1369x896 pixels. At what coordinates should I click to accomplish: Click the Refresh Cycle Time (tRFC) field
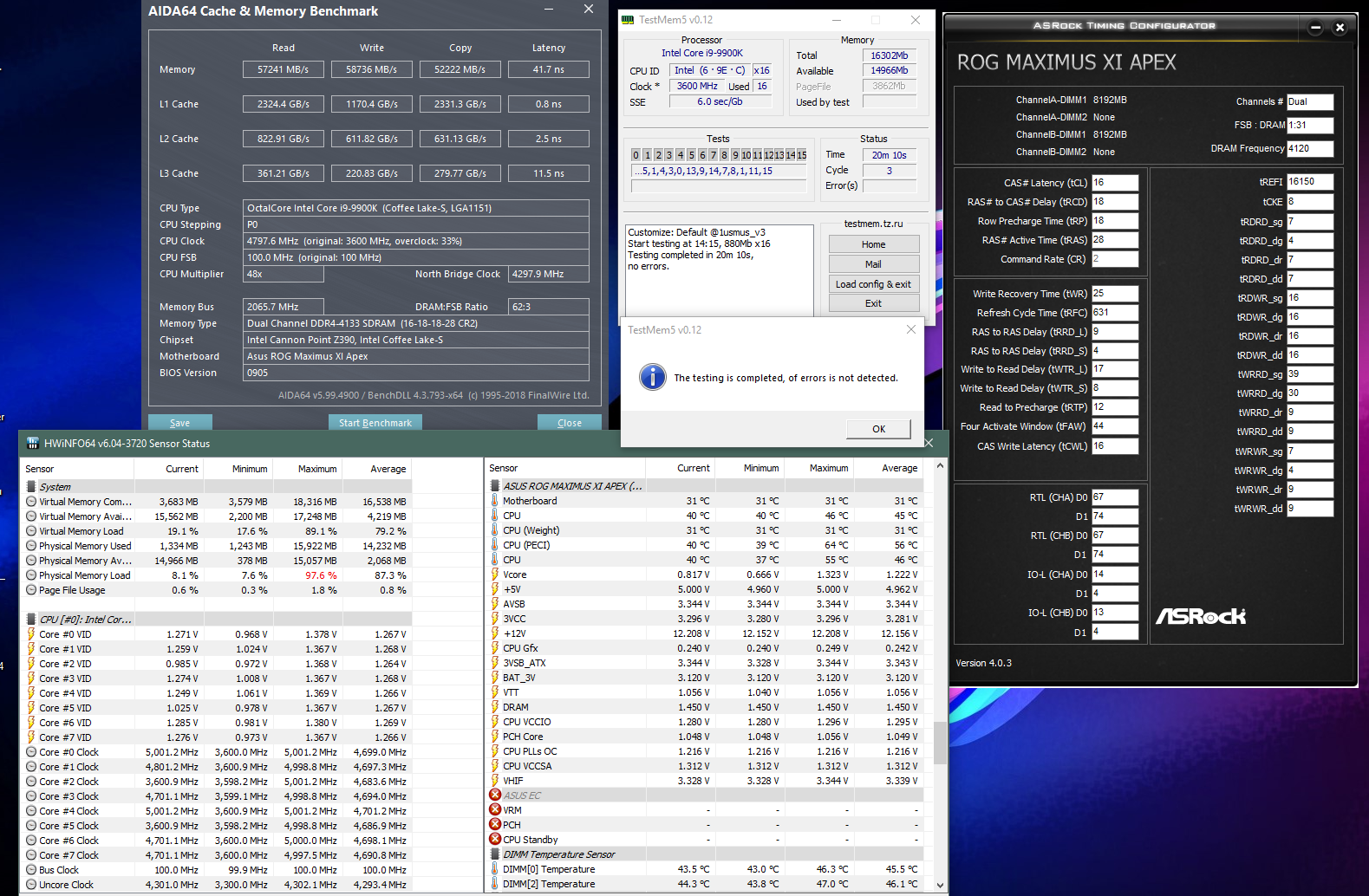(x=1115, y=313)
